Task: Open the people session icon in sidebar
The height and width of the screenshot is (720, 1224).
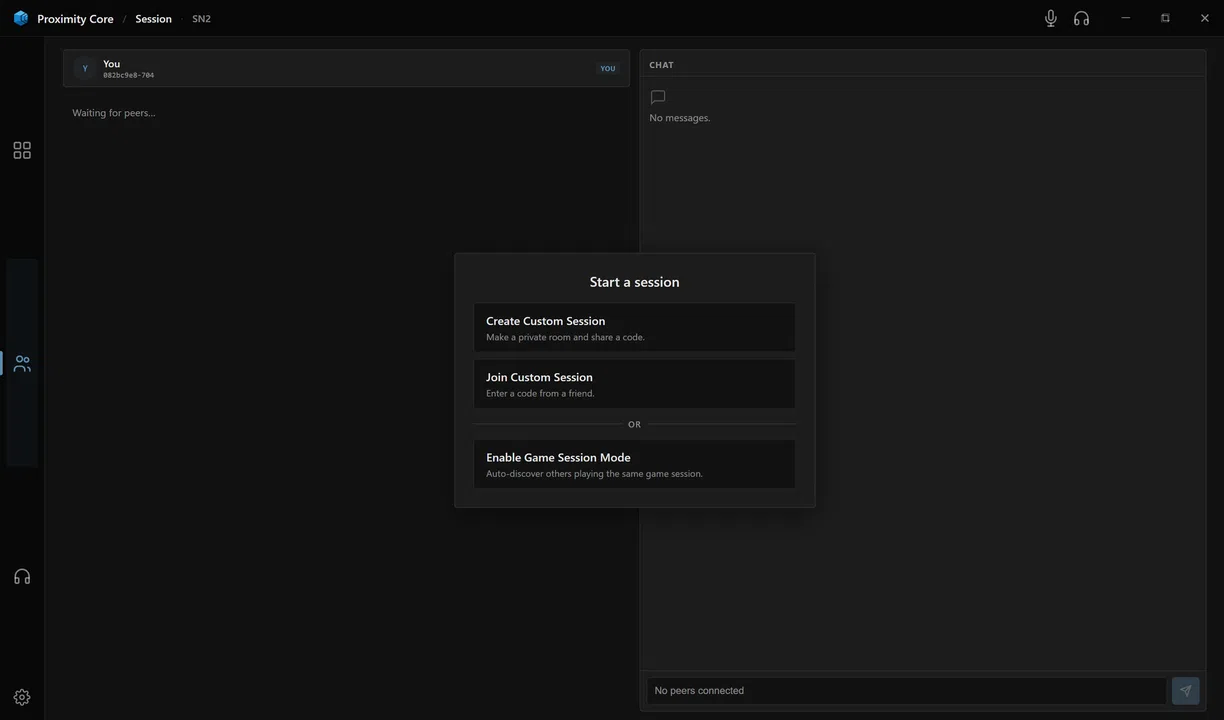Action: [x=22, y=363]
